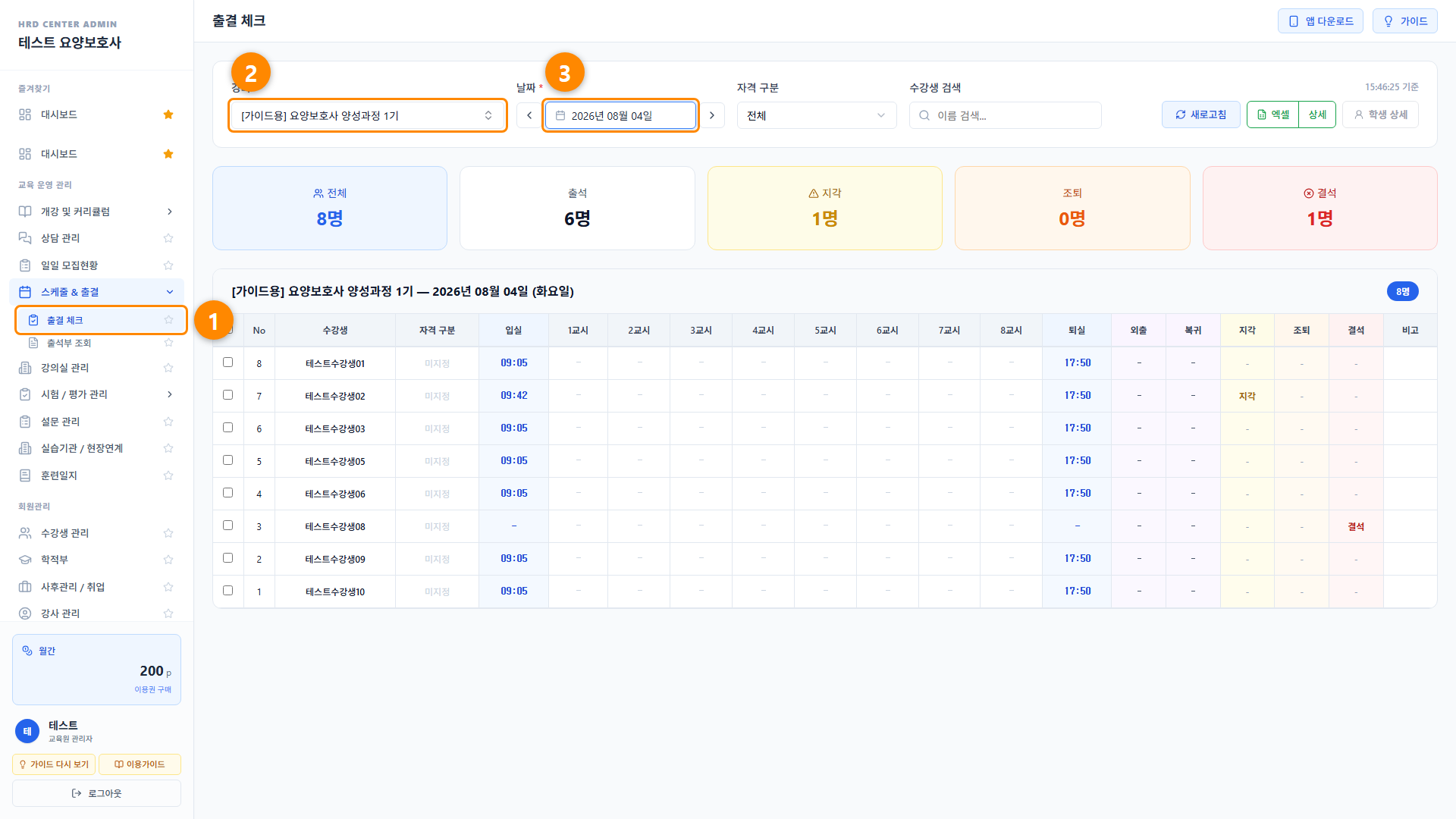Unstar the first 대시보드 favorite

(x=168, y=115)
